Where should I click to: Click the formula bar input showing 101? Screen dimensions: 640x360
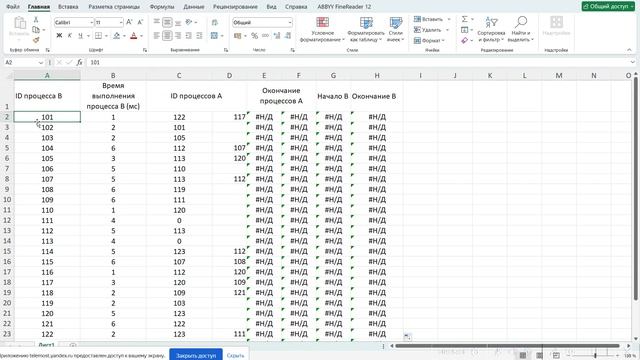[x=357, y=62]
